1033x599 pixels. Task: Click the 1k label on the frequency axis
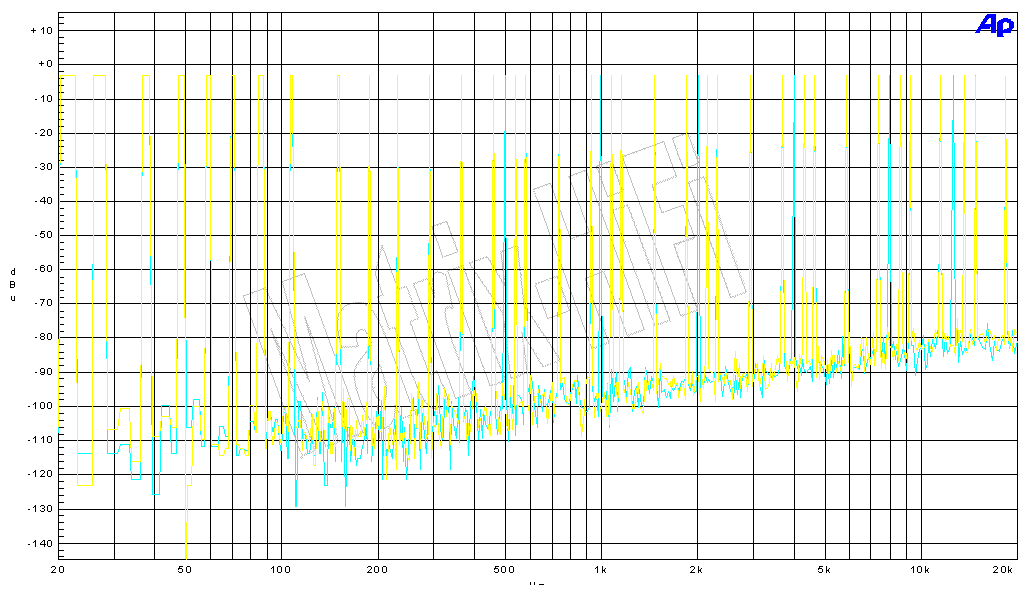(x=600, y=570)
